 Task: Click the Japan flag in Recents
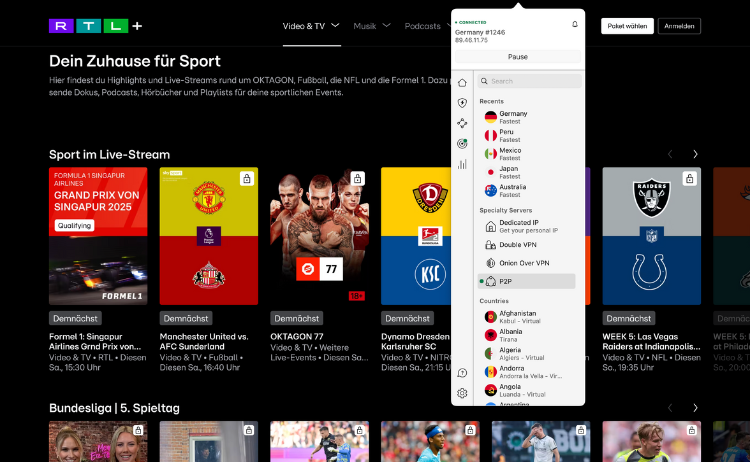pos(490,172)
